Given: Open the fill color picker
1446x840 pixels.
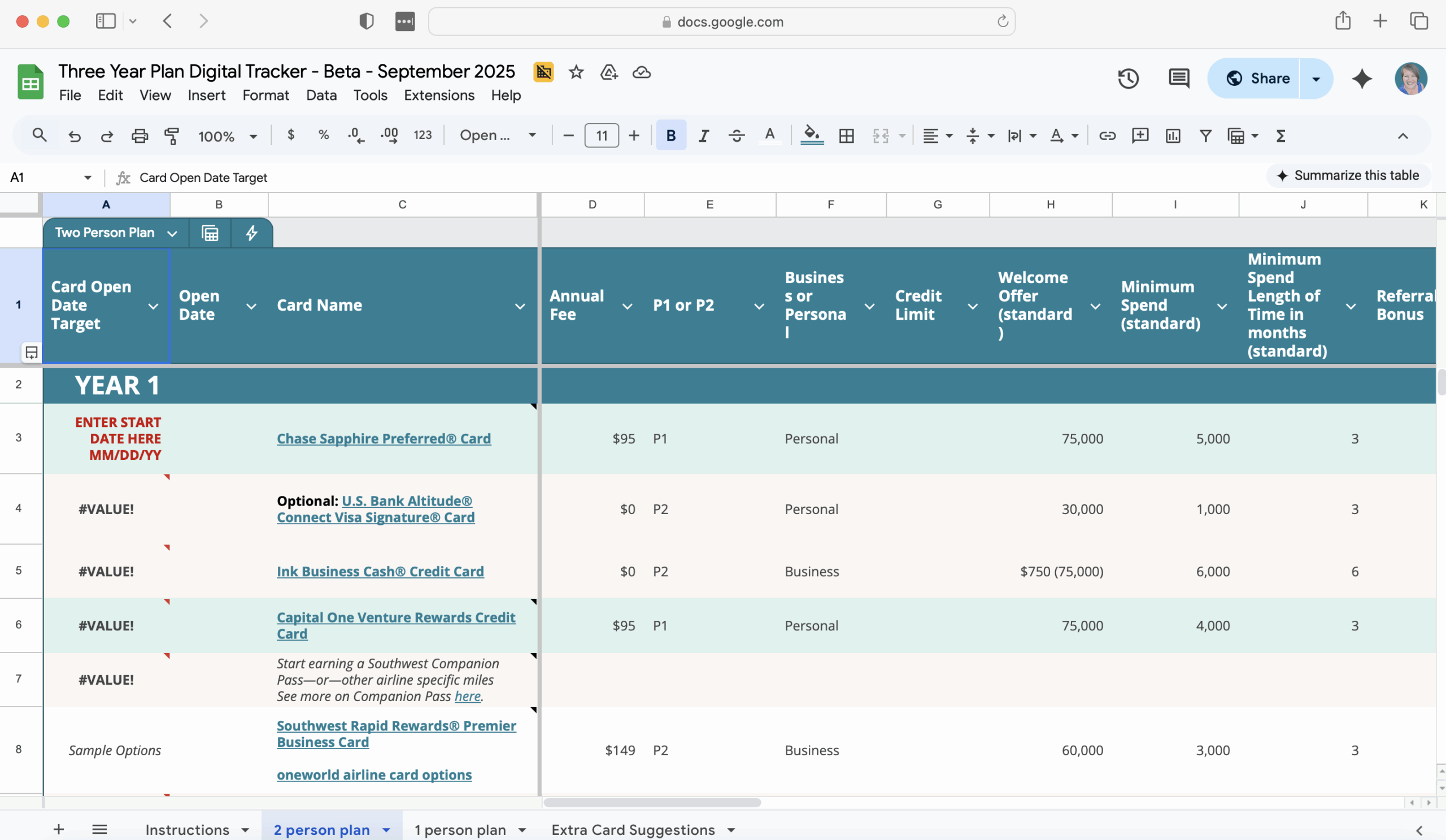Looking at the screenshot, I should point(812,136).
